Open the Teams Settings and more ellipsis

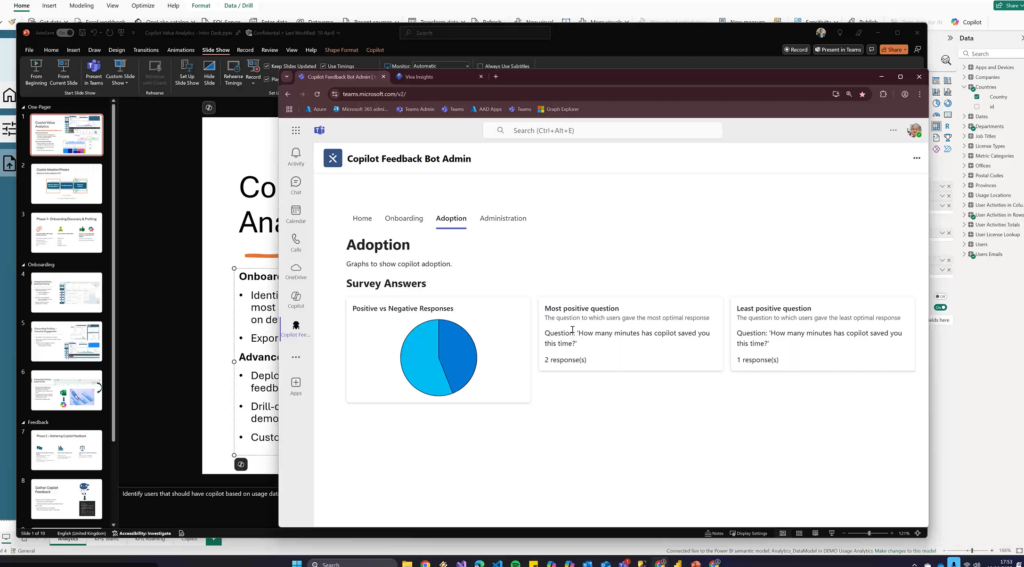[x=893, y=131]
